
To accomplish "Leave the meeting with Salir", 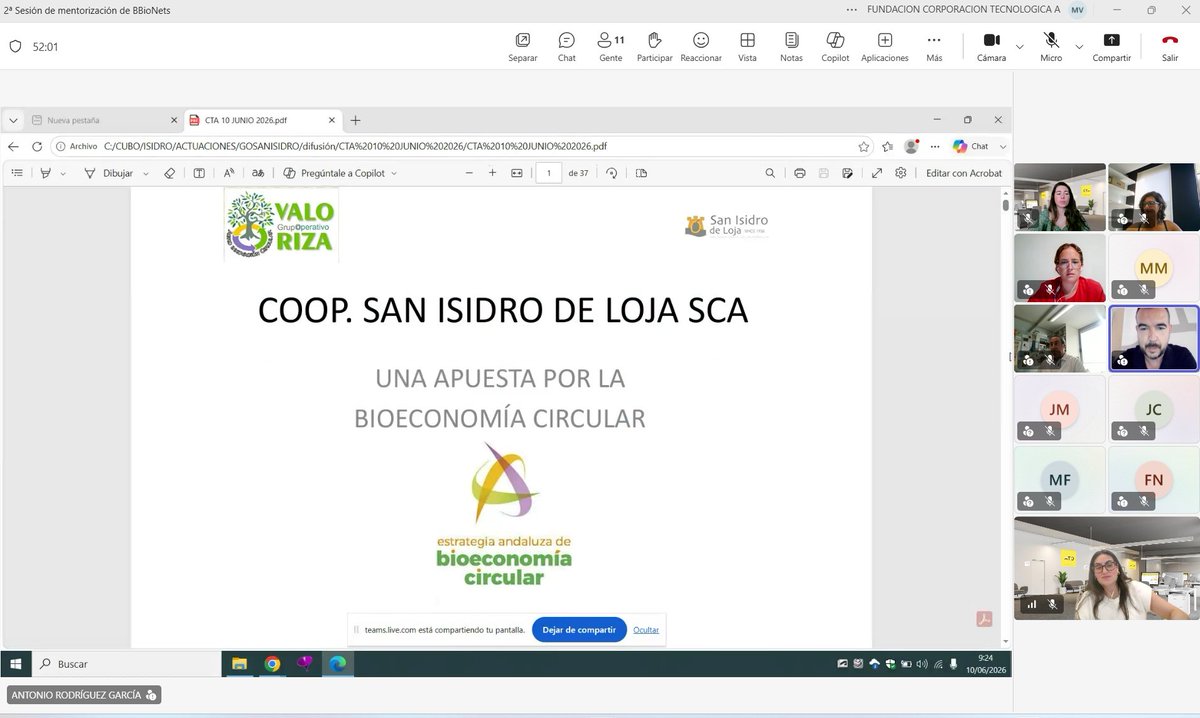I will (x=1170, y=47).
